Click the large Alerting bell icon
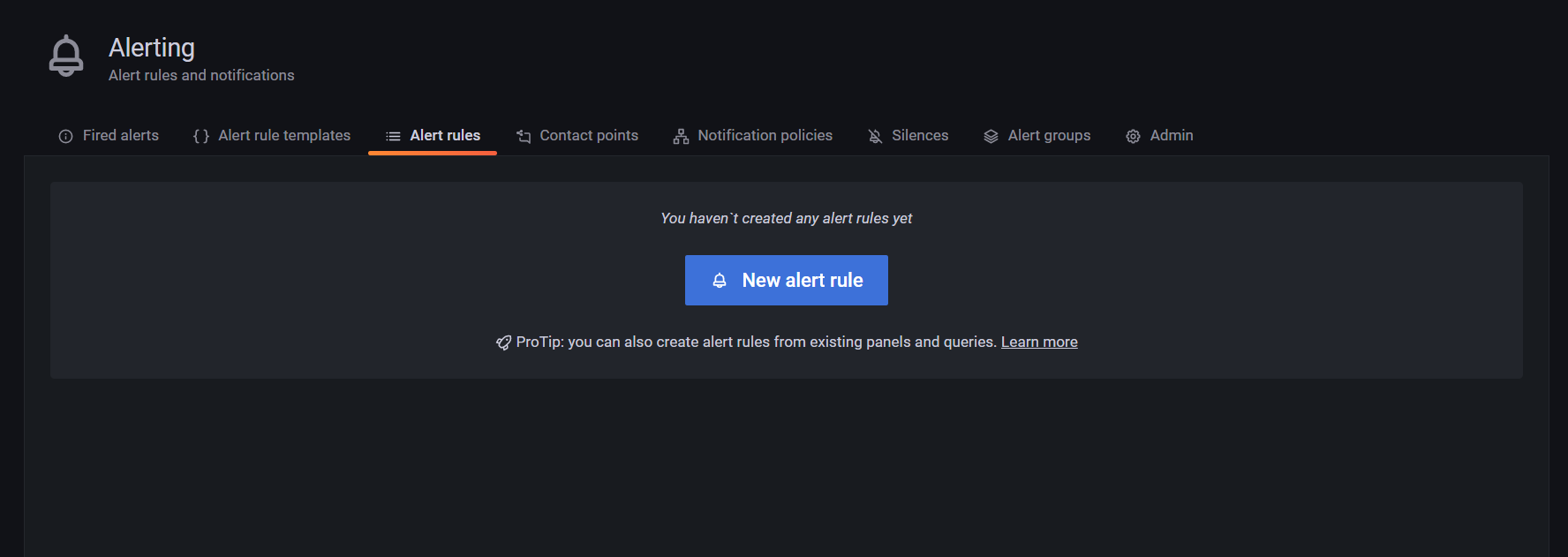Viewport: 1568px width, 557px height. 66,56
